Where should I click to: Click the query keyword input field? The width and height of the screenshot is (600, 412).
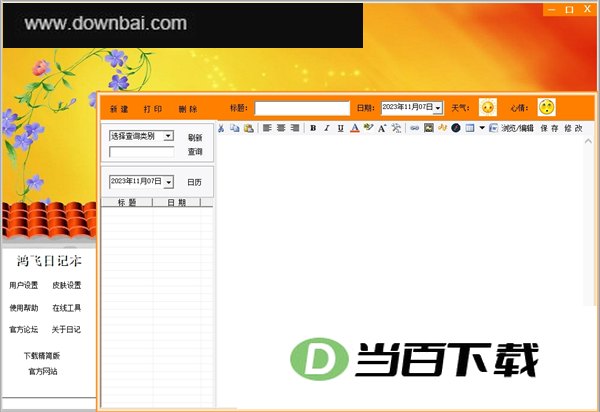[x=142, y=152]
